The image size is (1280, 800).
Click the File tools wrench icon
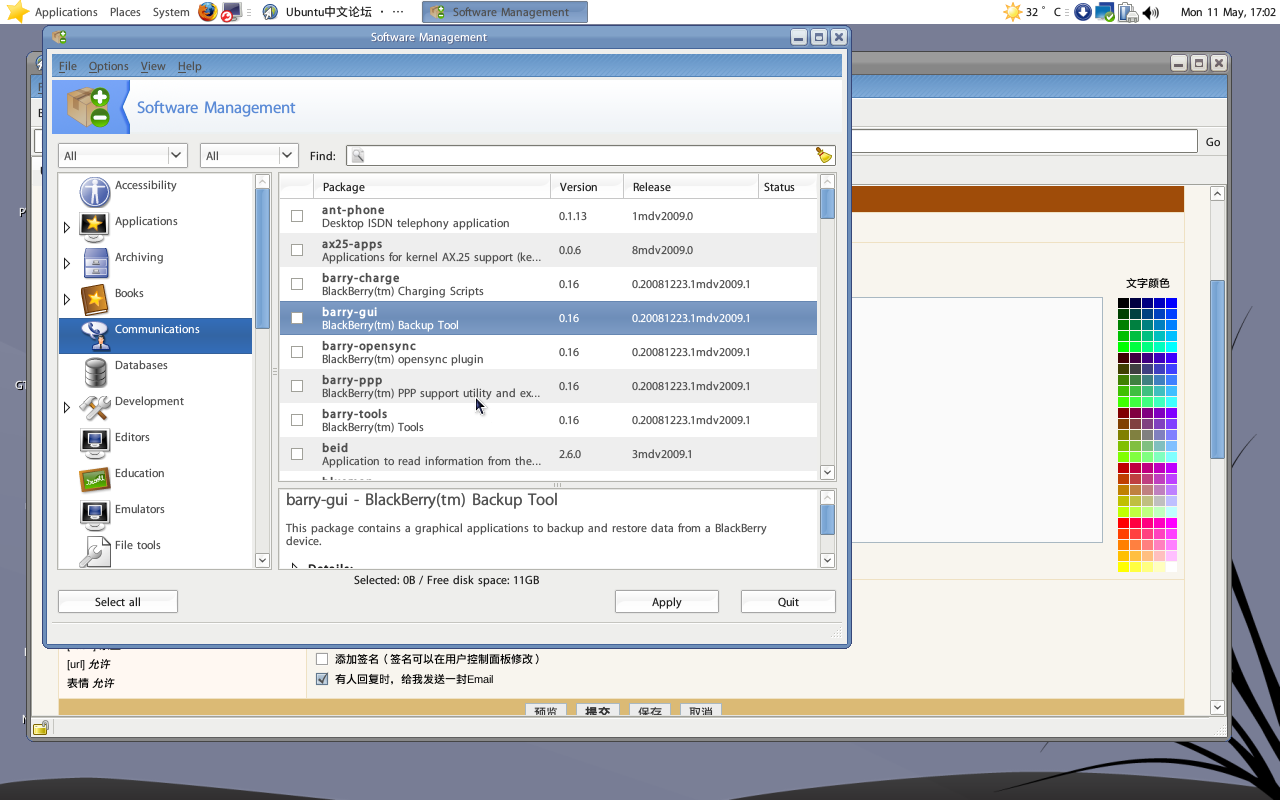click(x=95, y=551)
